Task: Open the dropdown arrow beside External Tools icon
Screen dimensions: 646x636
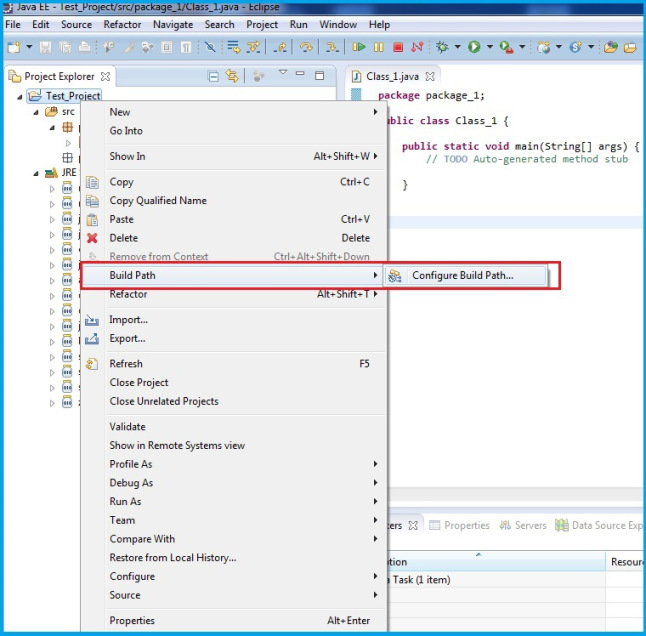Action: coord(522,47)
